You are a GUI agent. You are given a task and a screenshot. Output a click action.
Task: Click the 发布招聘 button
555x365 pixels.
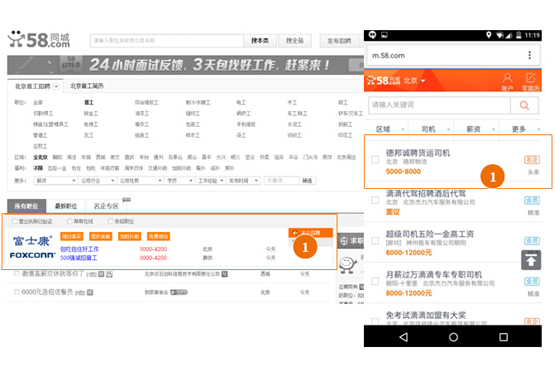coord(339,41)
